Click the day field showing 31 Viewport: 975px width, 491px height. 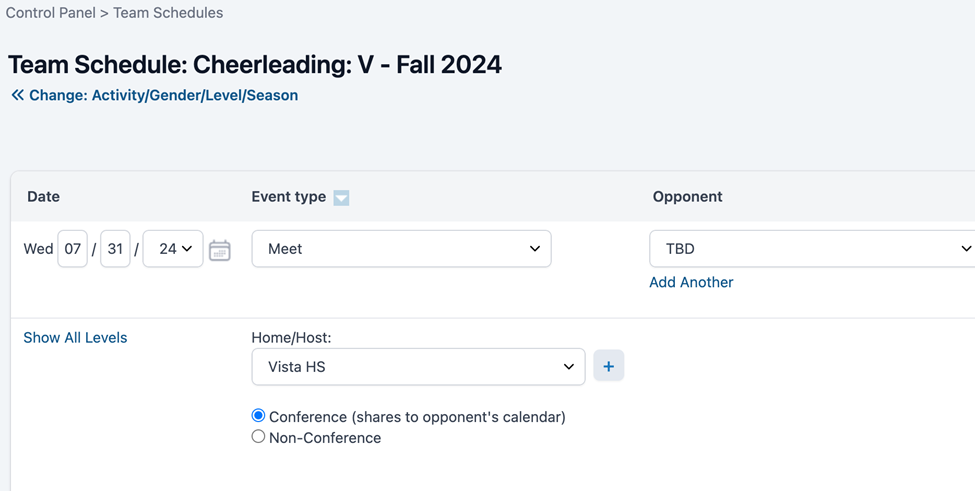(x=115, y=249)
